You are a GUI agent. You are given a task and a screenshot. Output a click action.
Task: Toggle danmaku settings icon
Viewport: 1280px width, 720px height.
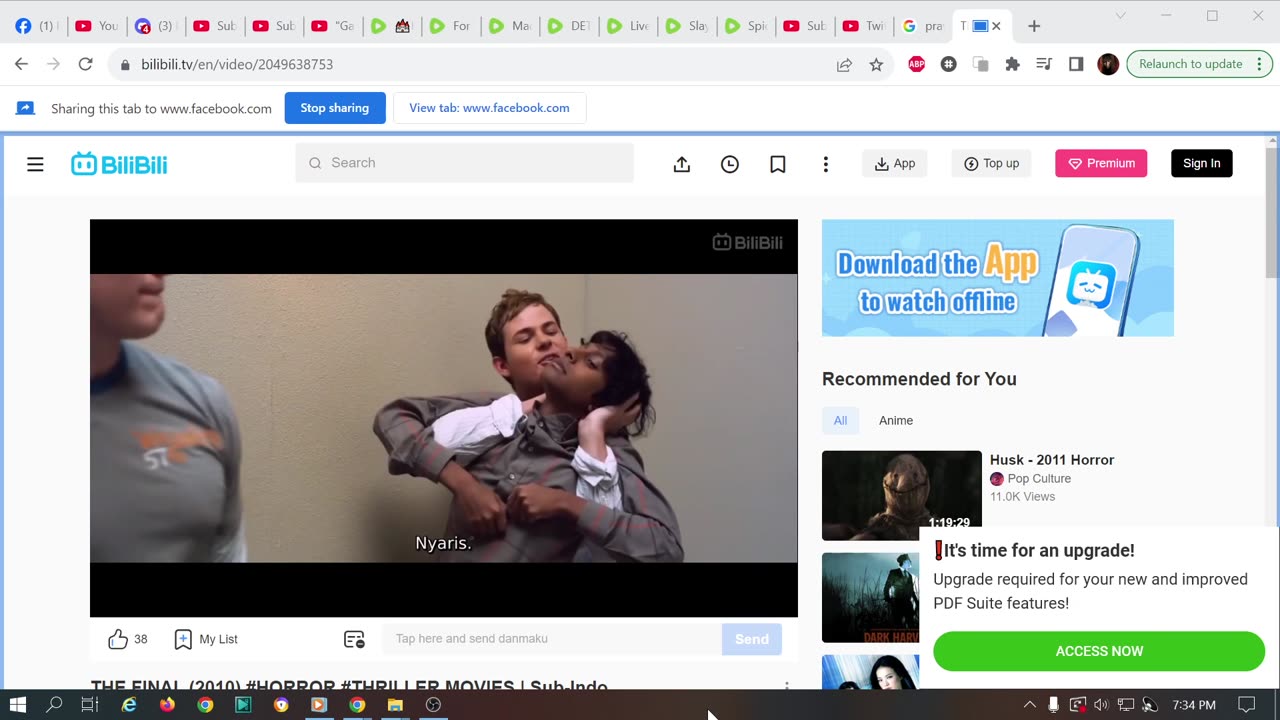pyautogui.click(x=354, y=639)
